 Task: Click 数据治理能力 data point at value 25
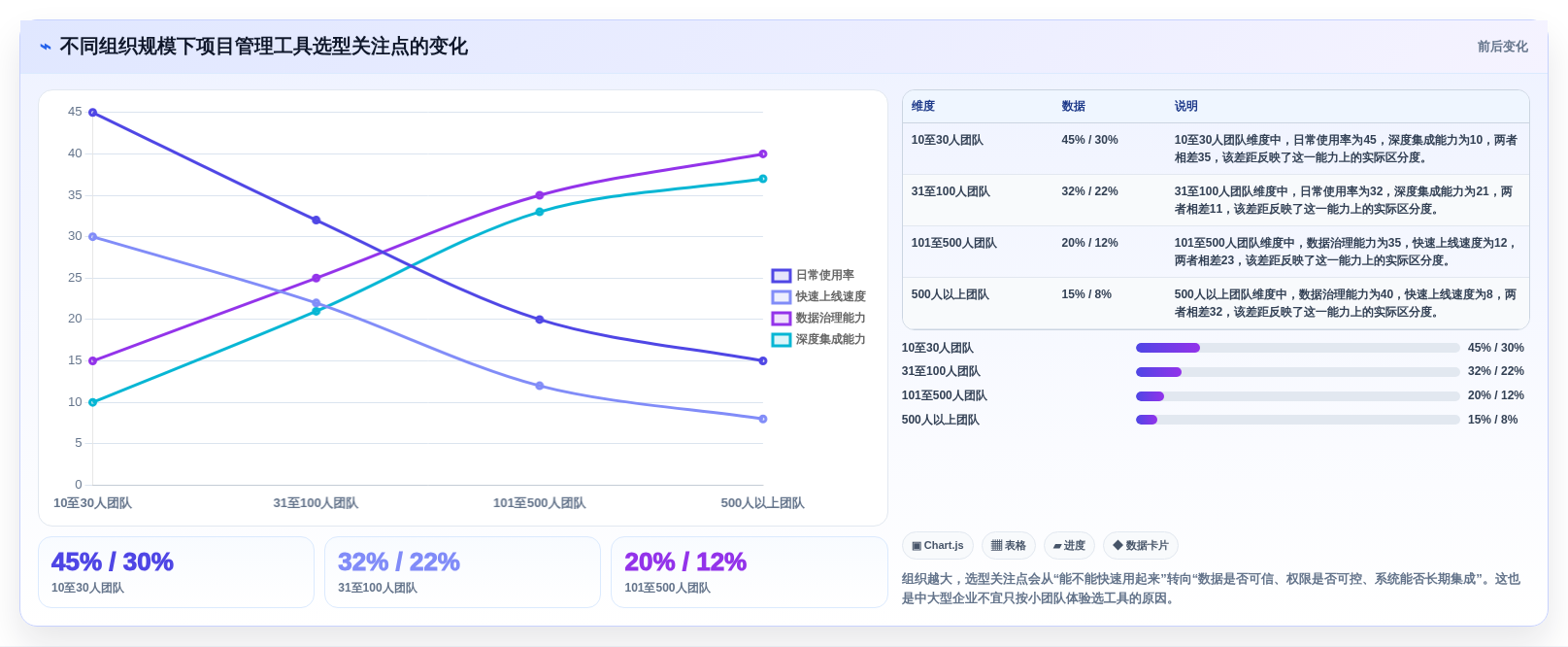click(317, 278)
